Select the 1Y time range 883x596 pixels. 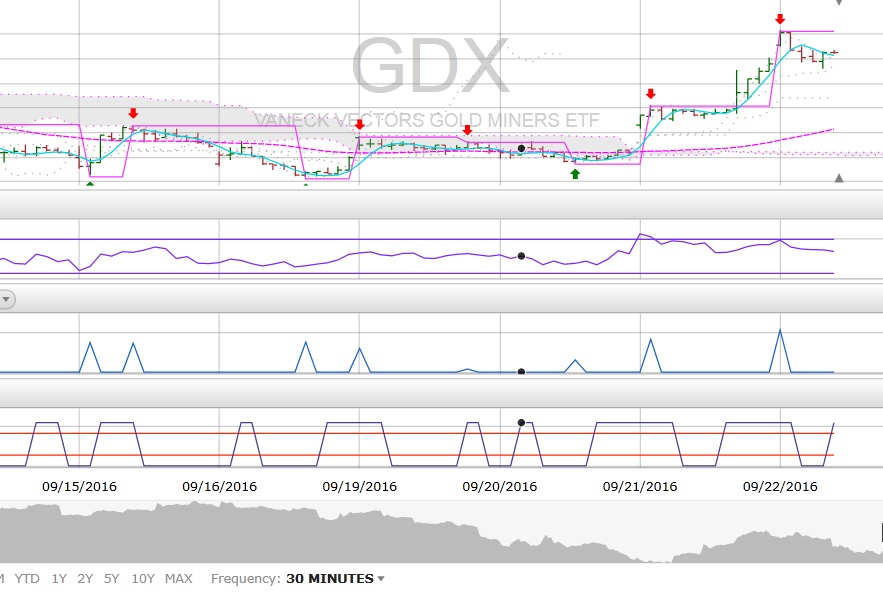click(x=59, y=579)
